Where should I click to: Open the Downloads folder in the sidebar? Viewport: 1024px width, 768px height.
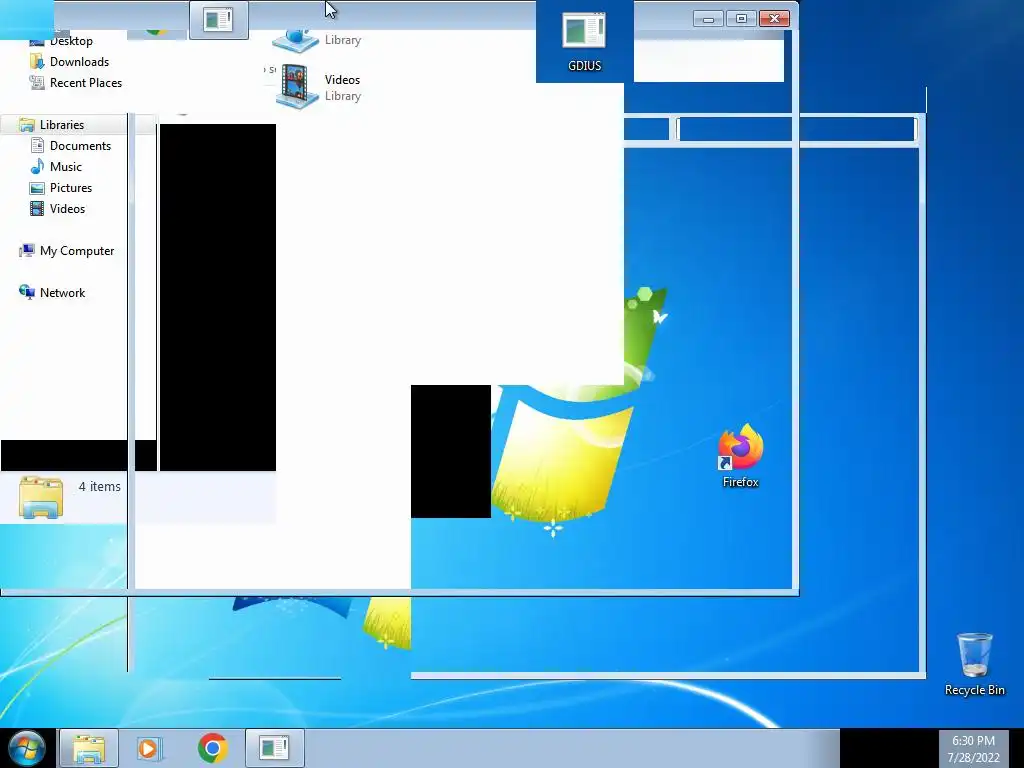click(x=79, y=62)
